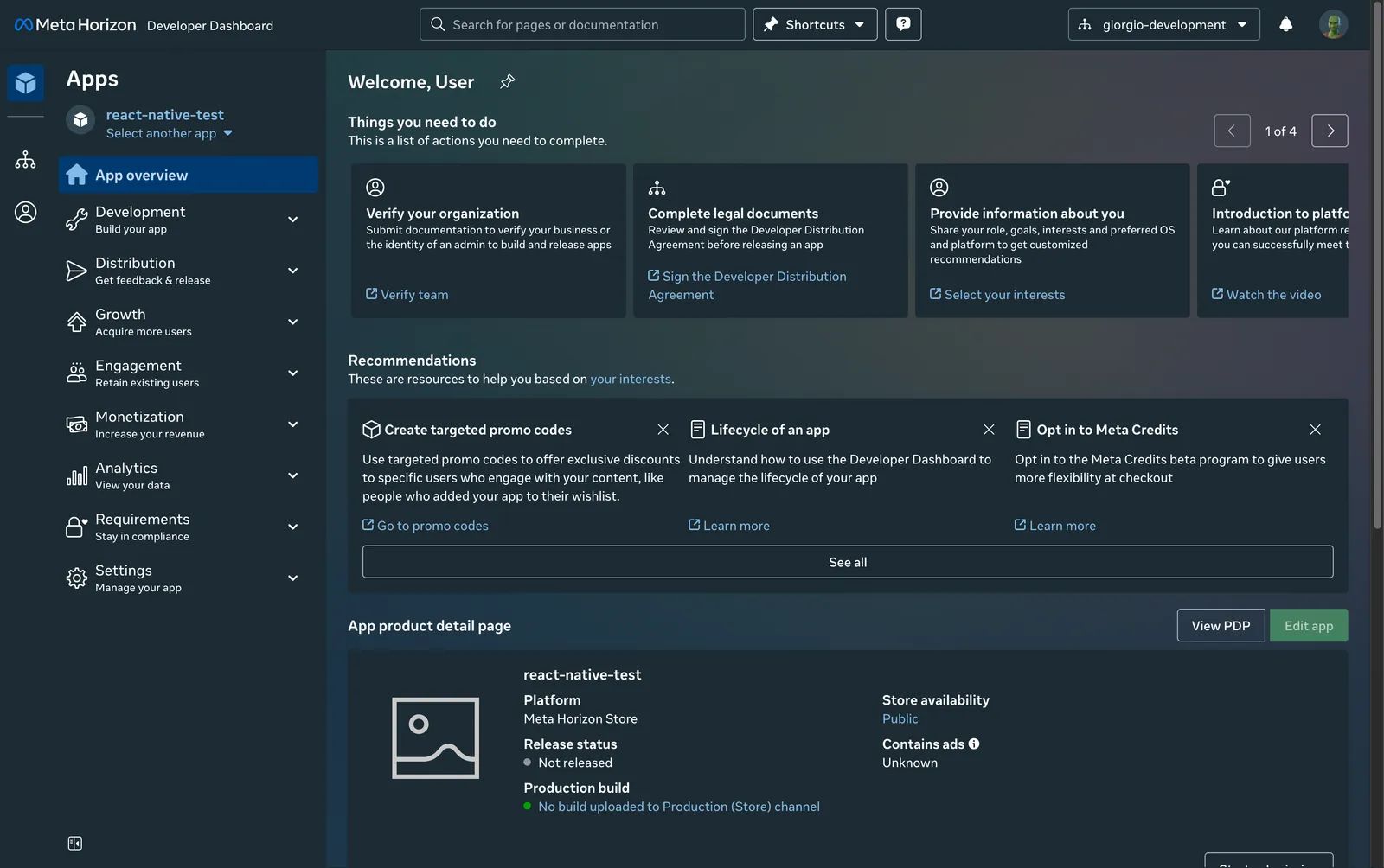Open the your interests link in Recommendations
Screen dimensions: 1384x868
tap(631, 379)
